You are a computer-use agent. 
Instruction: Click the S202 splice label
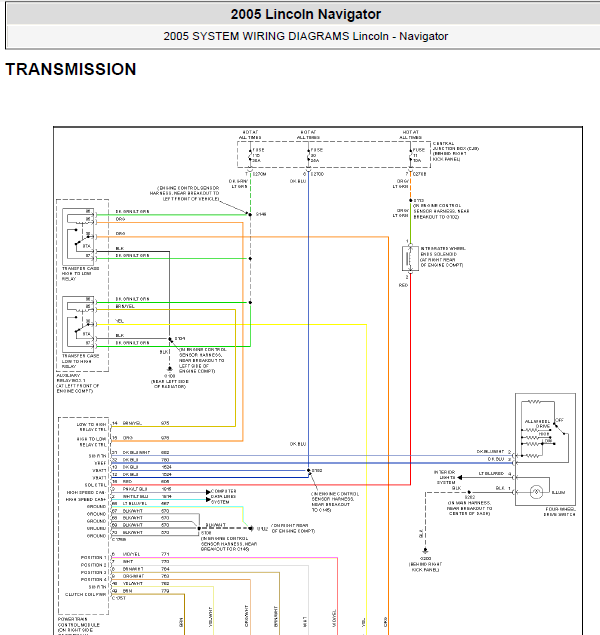(470, 497)
